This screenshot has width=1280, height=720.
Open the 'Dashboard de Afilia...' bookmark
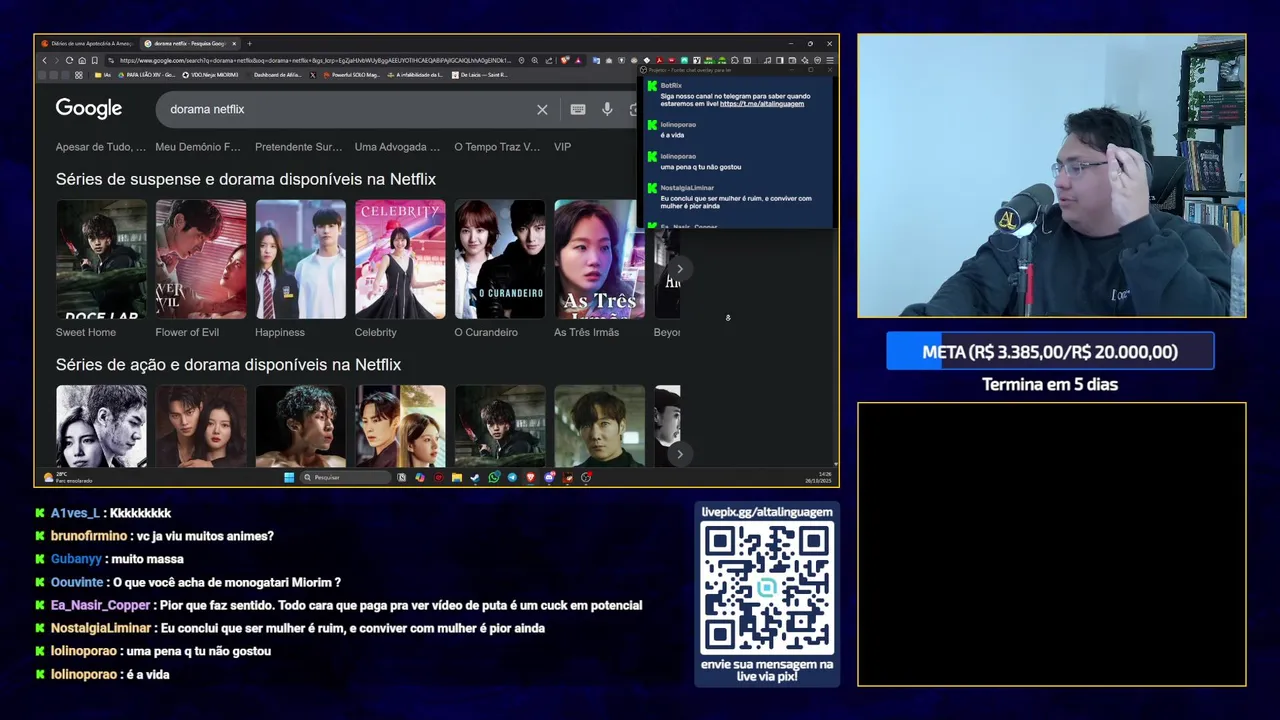click(276, 75)
